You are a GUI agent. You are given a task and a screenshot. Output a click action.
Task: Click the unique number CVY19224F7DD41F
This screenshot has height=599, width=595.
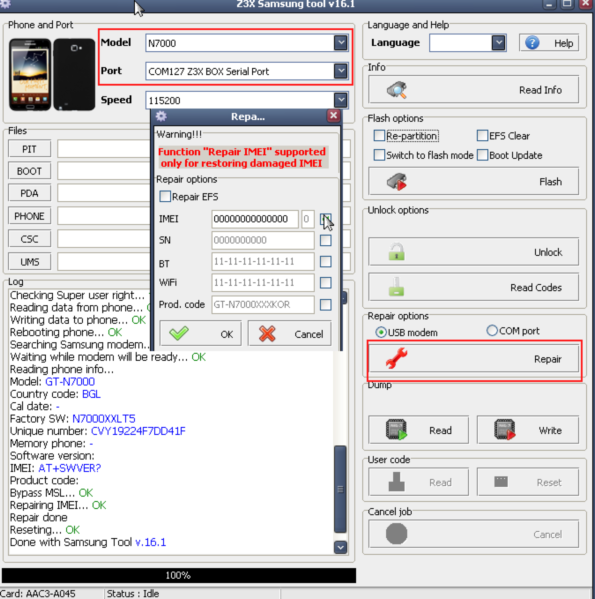tap(138, 431)
